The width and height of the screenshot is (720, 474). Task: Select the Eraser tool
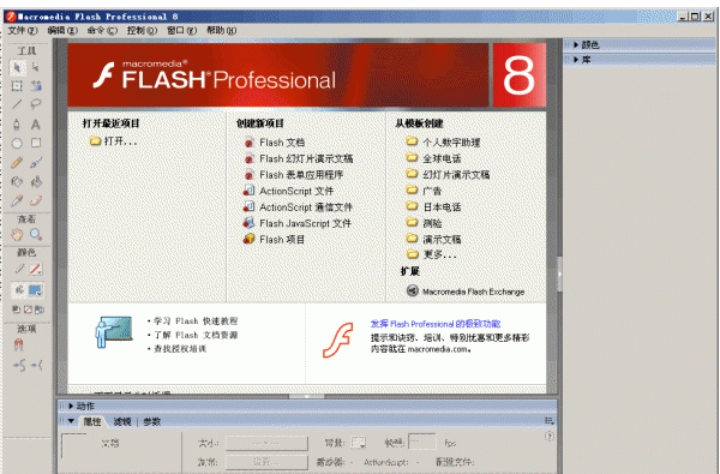36,201
